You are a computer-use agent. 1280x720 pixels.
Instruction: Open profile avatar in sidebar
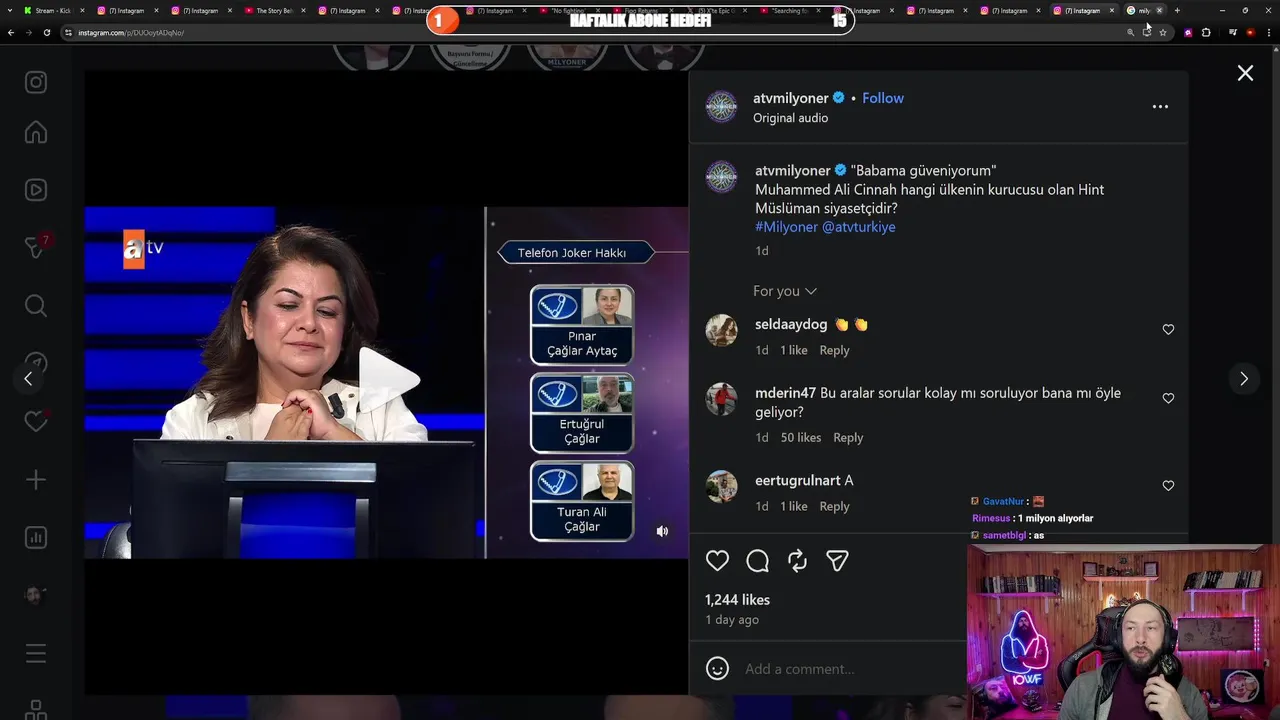[36, 596]
